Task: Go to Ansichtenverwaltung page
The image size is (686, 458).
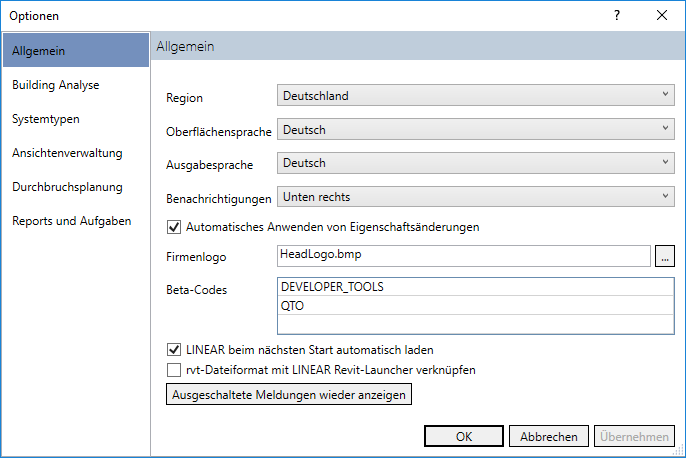Action: (x=76, y=153)
